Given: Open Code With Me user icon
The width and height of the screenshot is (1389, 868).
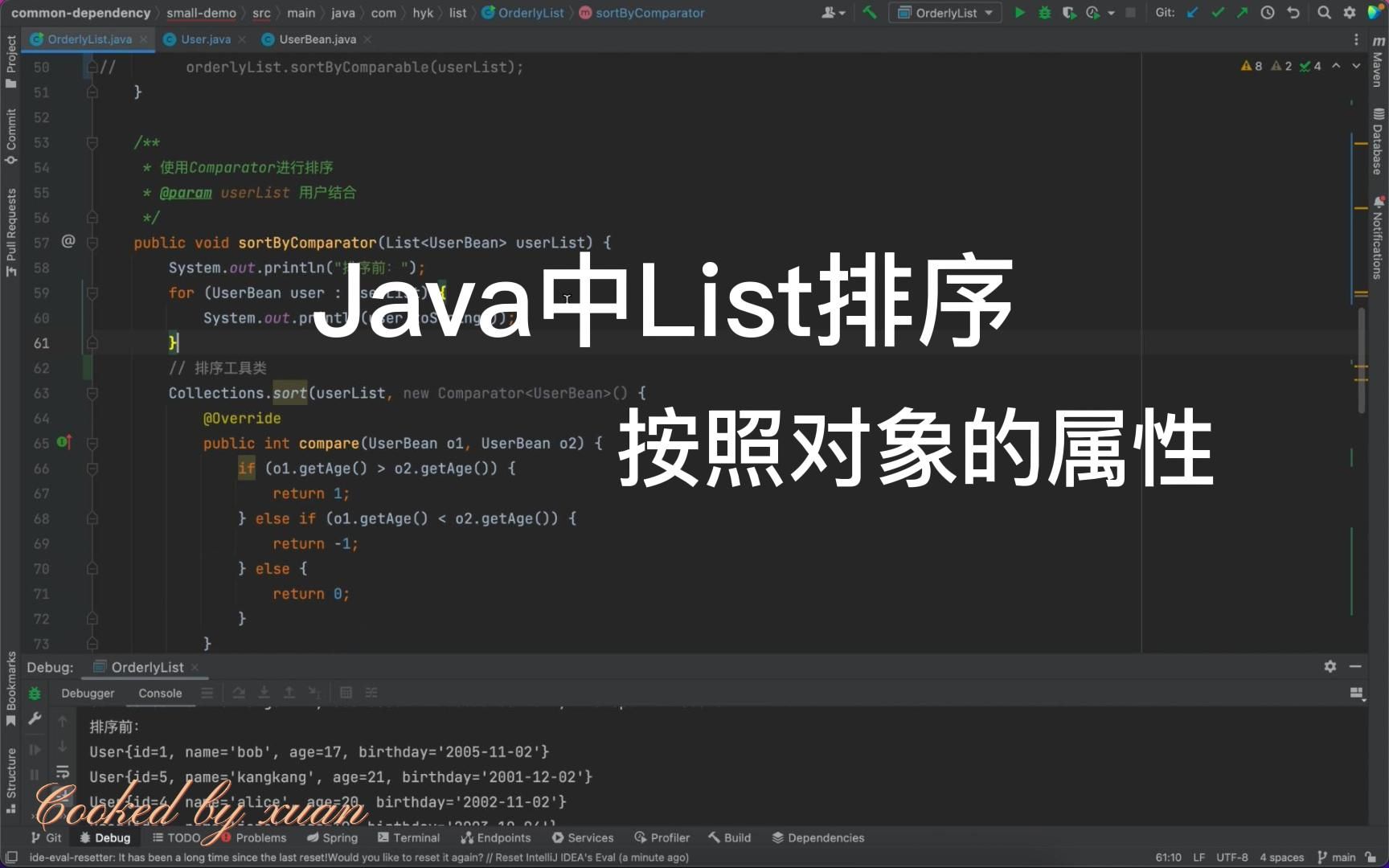Looking at the screenshot, I should 833,12.
